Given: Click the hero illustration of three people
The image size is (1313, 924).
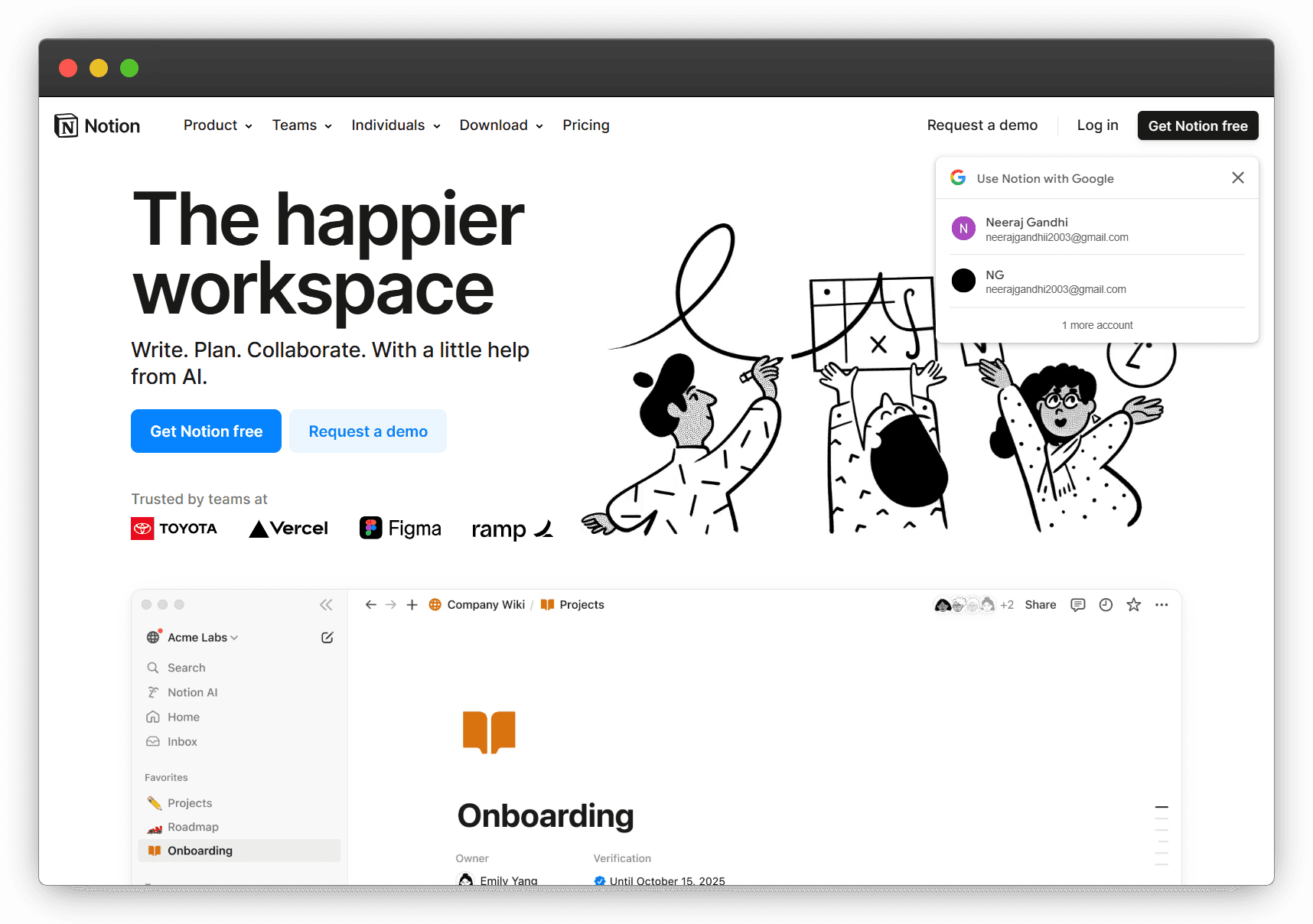Looking at the screenshot, I should [x=878, y=379].
